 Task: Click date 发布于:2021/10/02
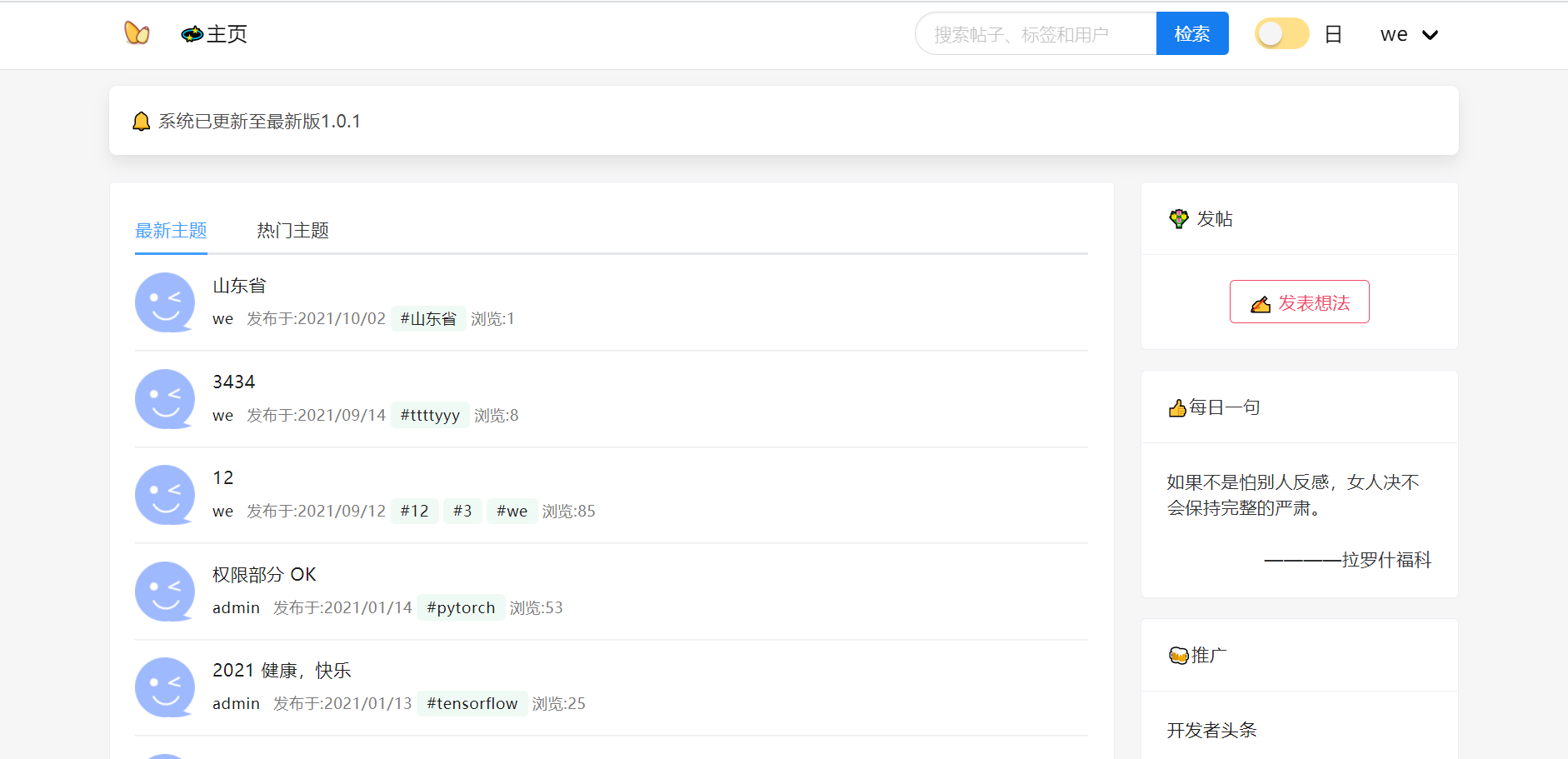pyautogui.click(x=317, y=319)
